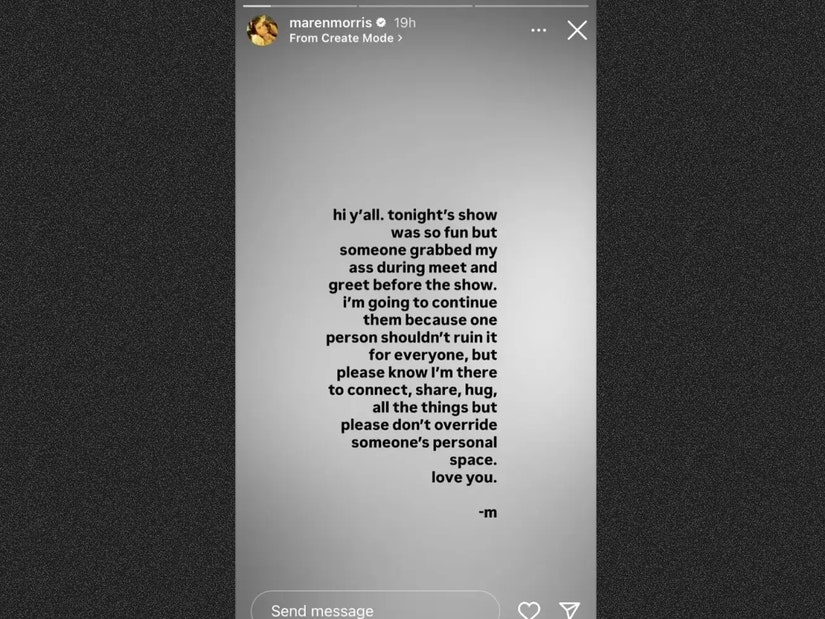Image resolution: width=825 pixels, height=619 pixels.
Task: Click the '-m' signature text
Action: tap(488, 512)
